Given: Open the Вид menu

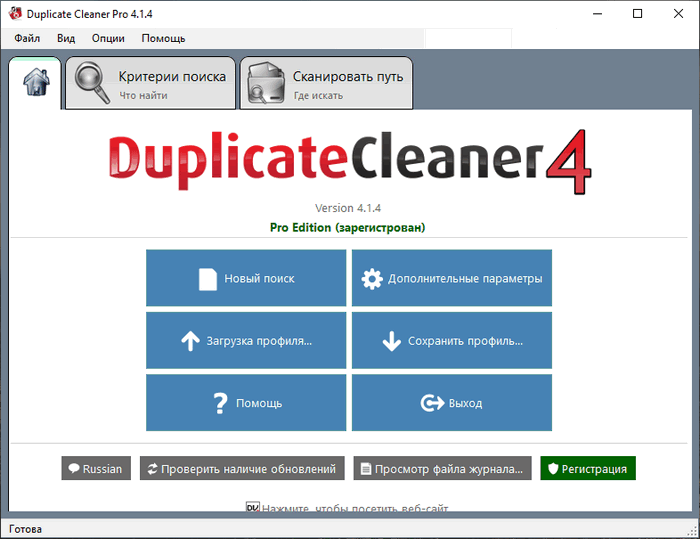Looking at the screenshot, I should coord(66,38).
